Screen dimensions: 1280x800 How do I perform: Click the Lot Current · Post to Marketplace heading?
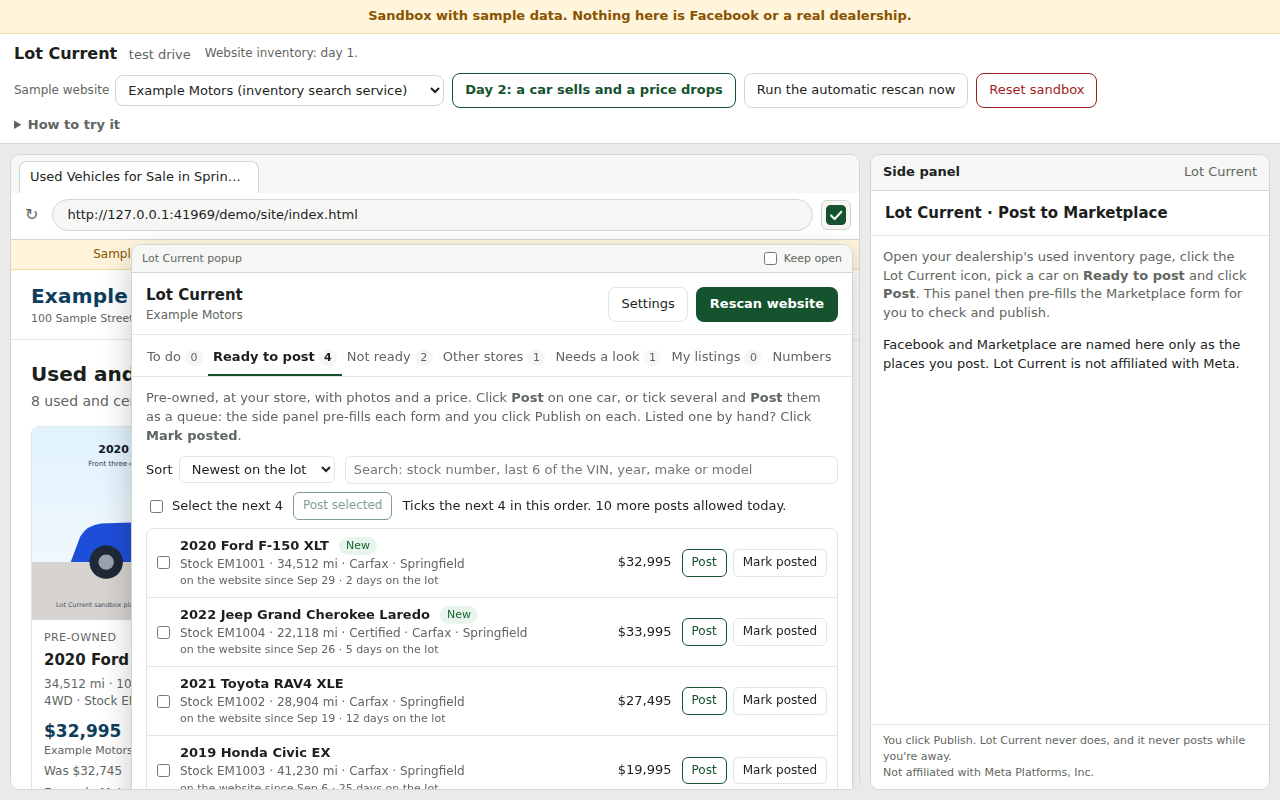click(x=1026, y=213)
